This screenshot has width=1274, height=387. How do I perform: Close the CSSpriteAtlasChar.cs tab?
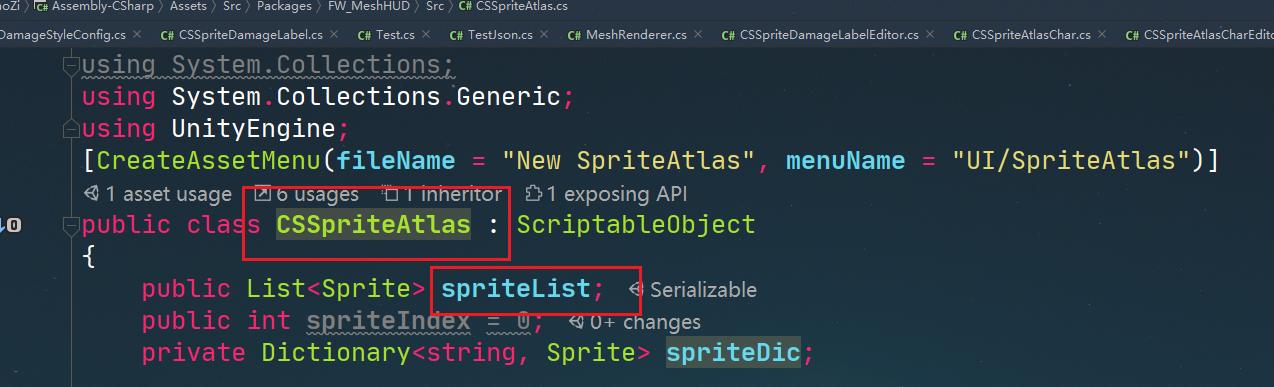coord(1102,35)
